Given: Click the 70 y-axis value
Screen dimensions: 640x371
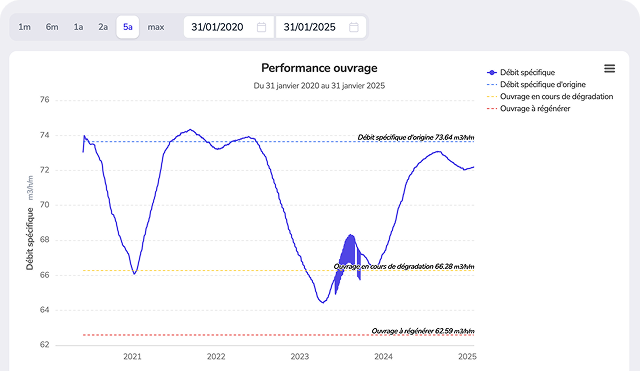Looking at the screenshot, I should (44, 205).
